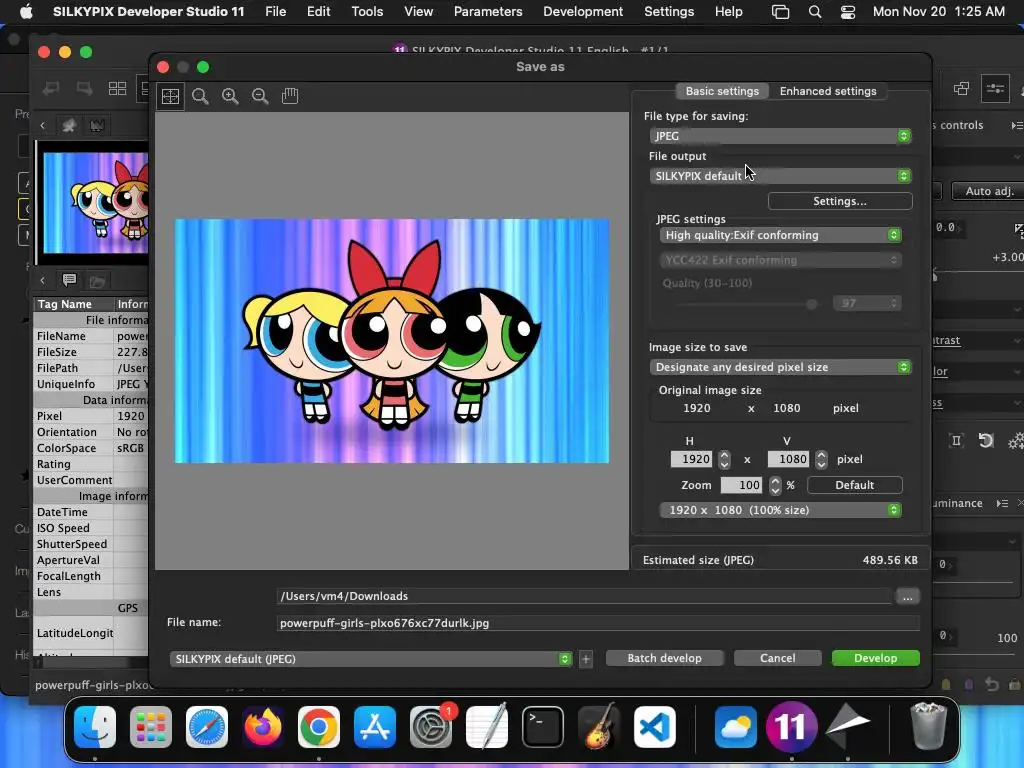
Task: Open Finder from the dock
Action: click(x=95, y=727)
